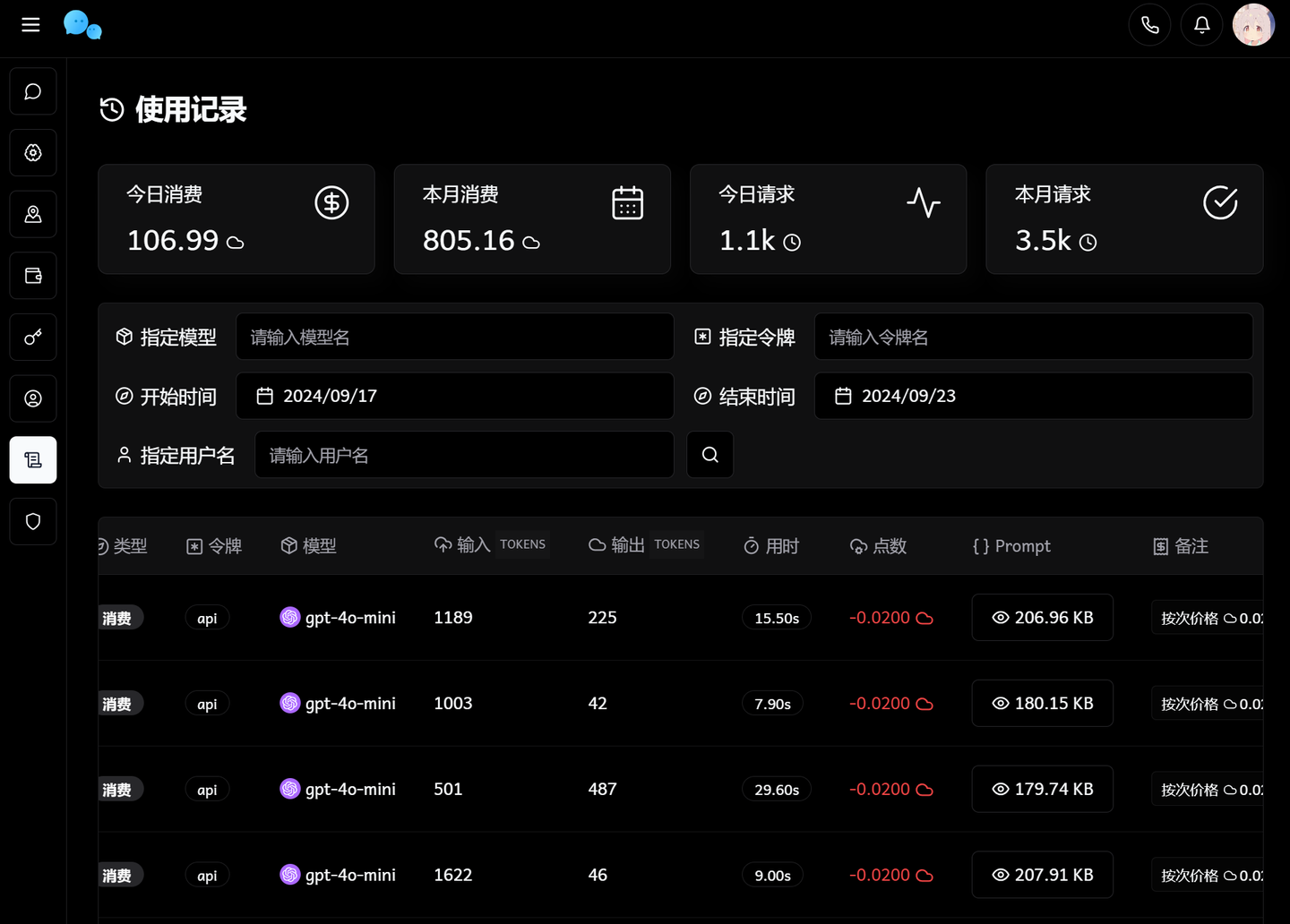
Task: Open the start date picker showing 2024/09/17
Action: (454, 396)
